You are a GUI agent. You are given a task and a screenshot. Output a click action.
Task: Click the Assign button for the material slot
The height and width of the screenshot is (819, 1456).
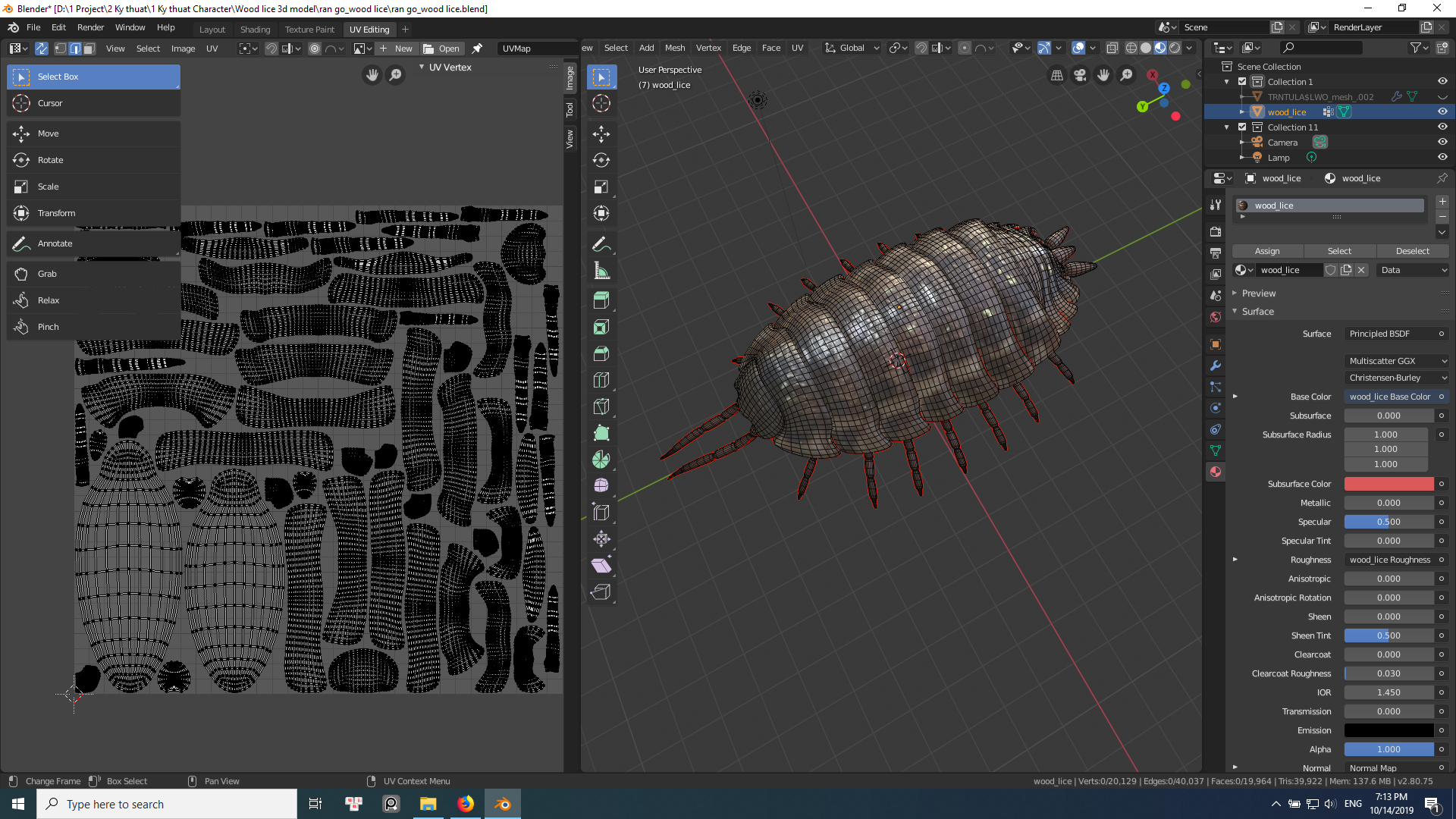tap(1266, 250)
